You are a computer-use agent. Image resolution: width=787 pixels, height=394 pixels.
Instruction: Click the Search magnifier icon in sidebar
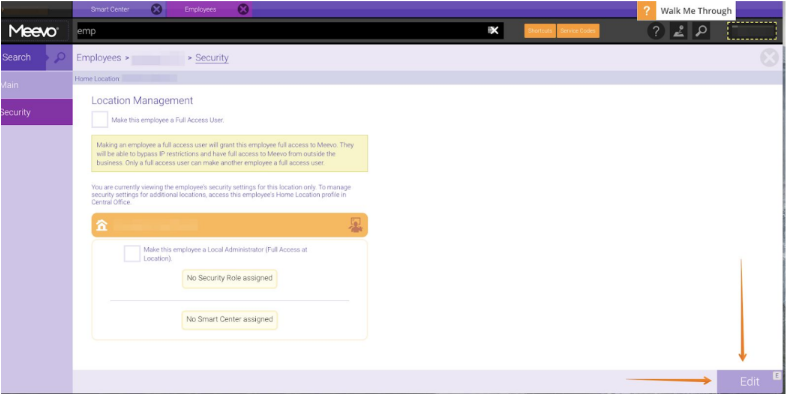(x=60, y=57)
